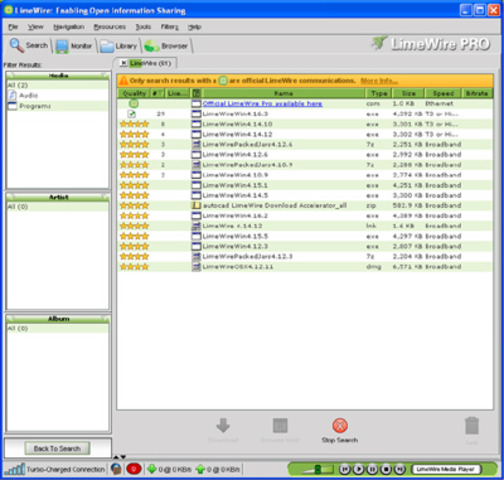This screenshot has width=504, height=480.
Task: Click the Back To Search button
Action: [x=57, y=448]
